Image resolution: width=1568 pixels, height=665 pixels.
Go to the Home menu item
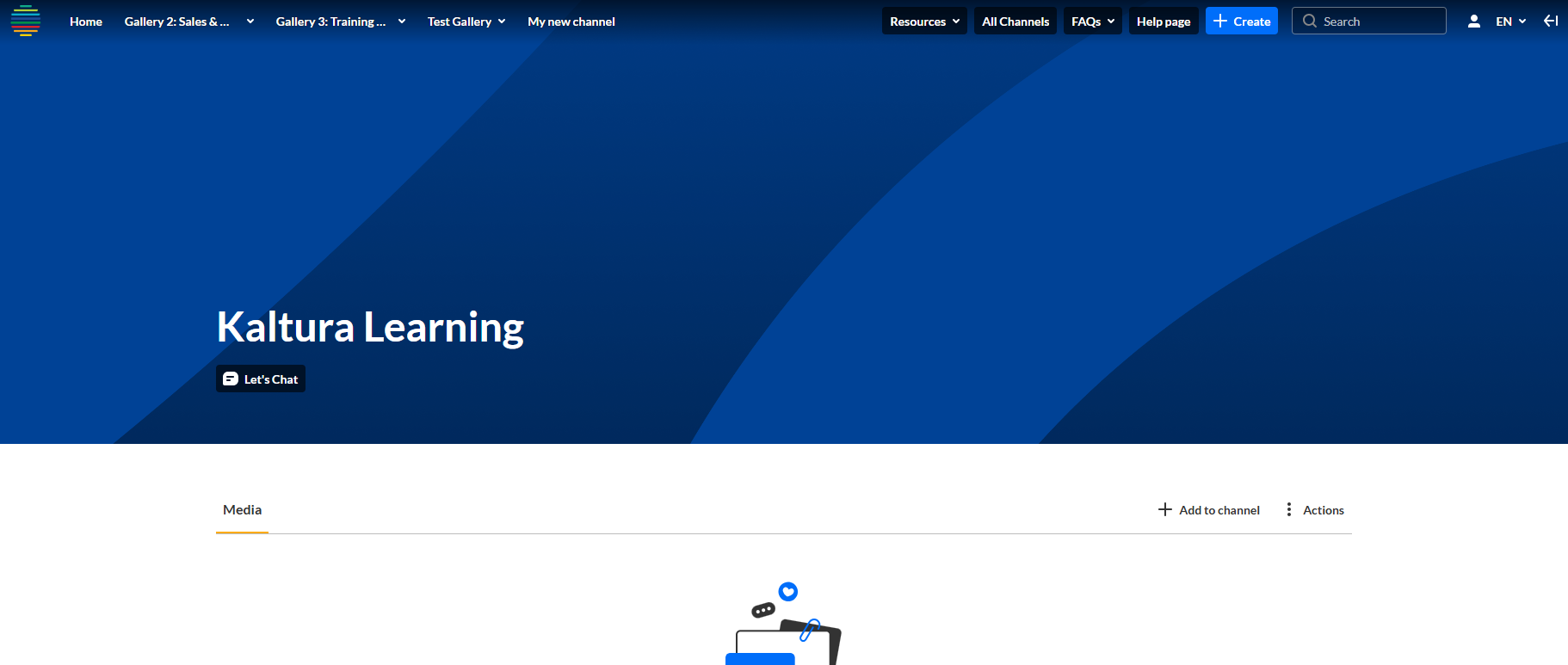point(86,22)
